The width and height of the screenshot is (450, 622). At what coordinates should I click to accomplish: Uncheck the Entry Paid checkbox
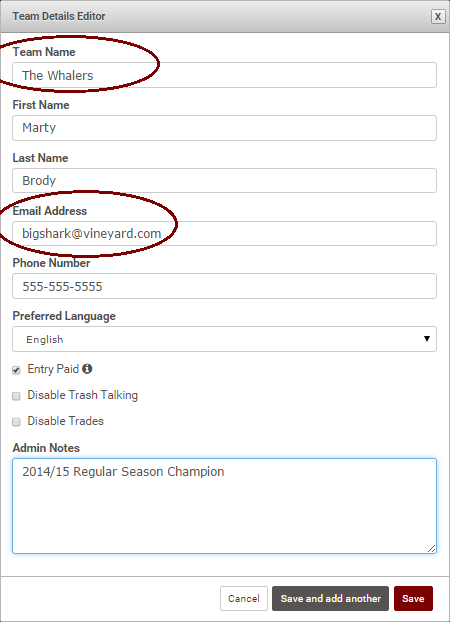[16, 370]
